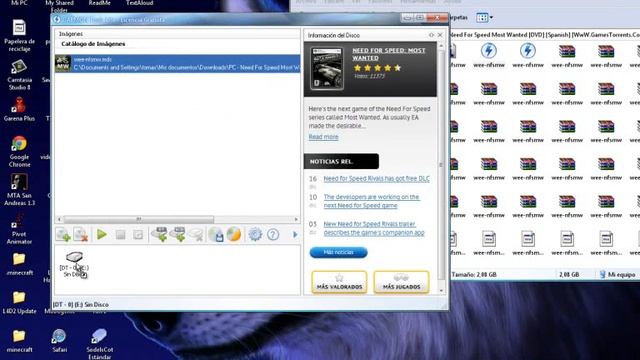Open Pivot Animator desktop icon
Image resolution: width=640 pixels, height=360 pixels.
tap(19, 229)
